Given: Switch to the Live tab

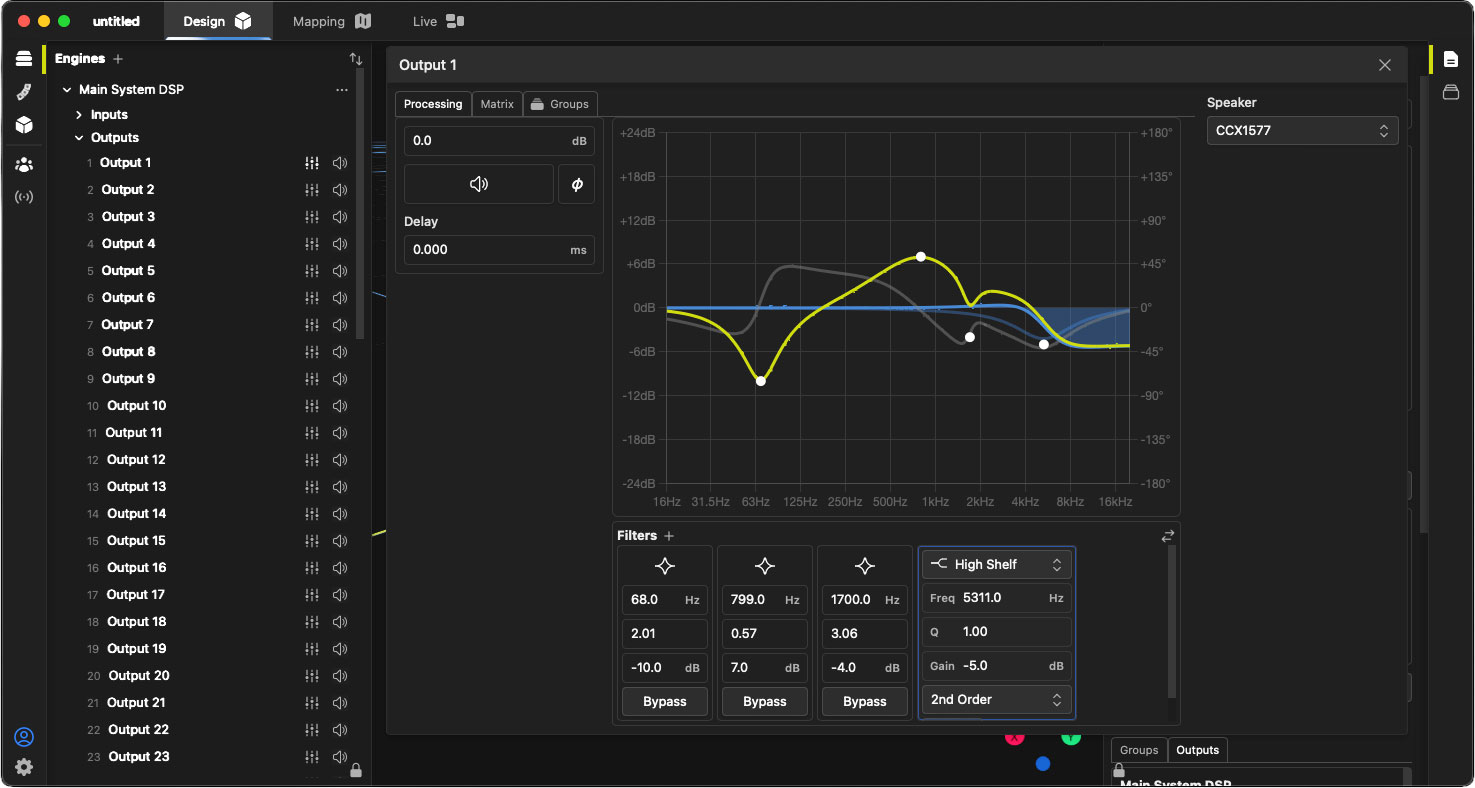Looking at the screenshot, I should click(x=438, y=21).
